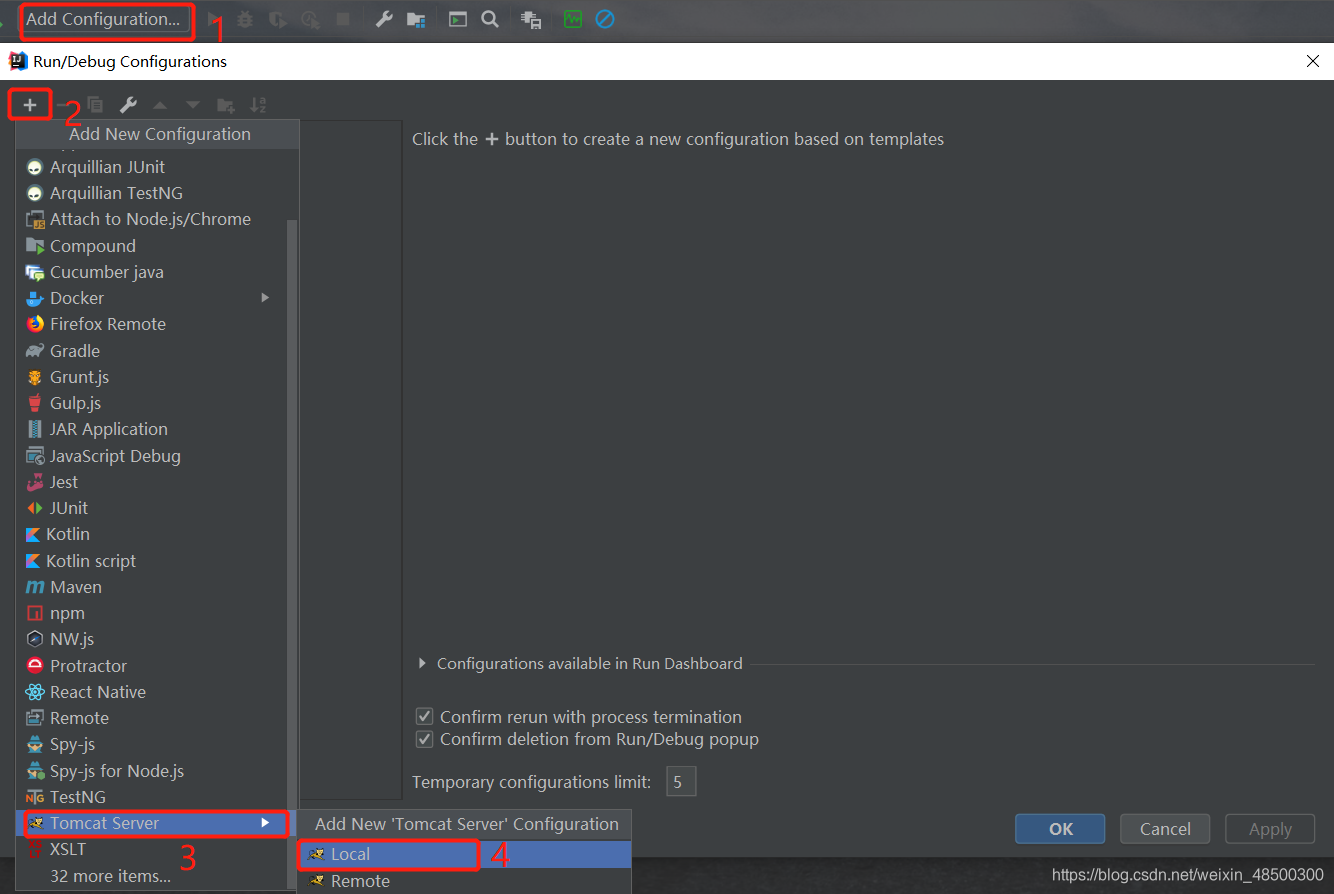The image size is (1334, 894).
Task: Expand the Docker submenu
Action: click(x=152, y=298)
